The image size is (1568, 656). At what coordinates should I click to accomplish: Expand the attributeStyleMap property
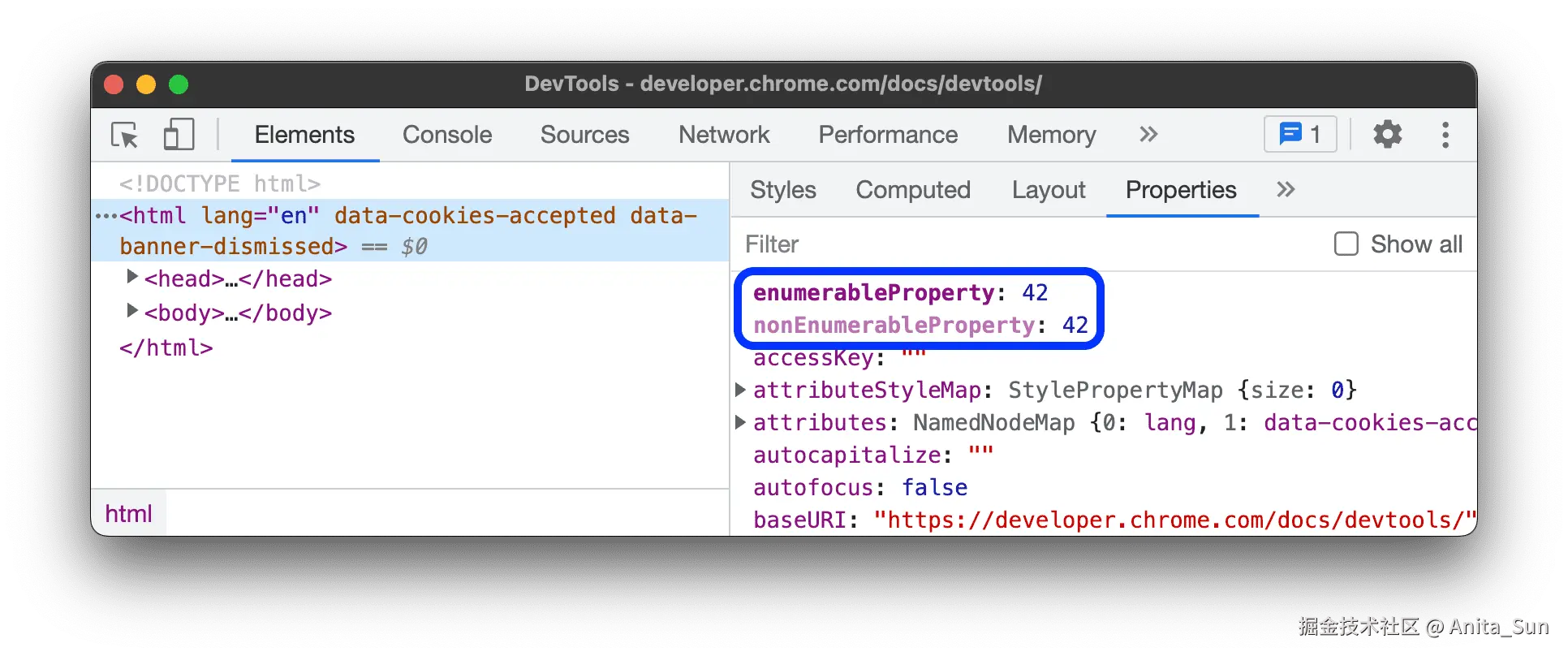point(740,390)
